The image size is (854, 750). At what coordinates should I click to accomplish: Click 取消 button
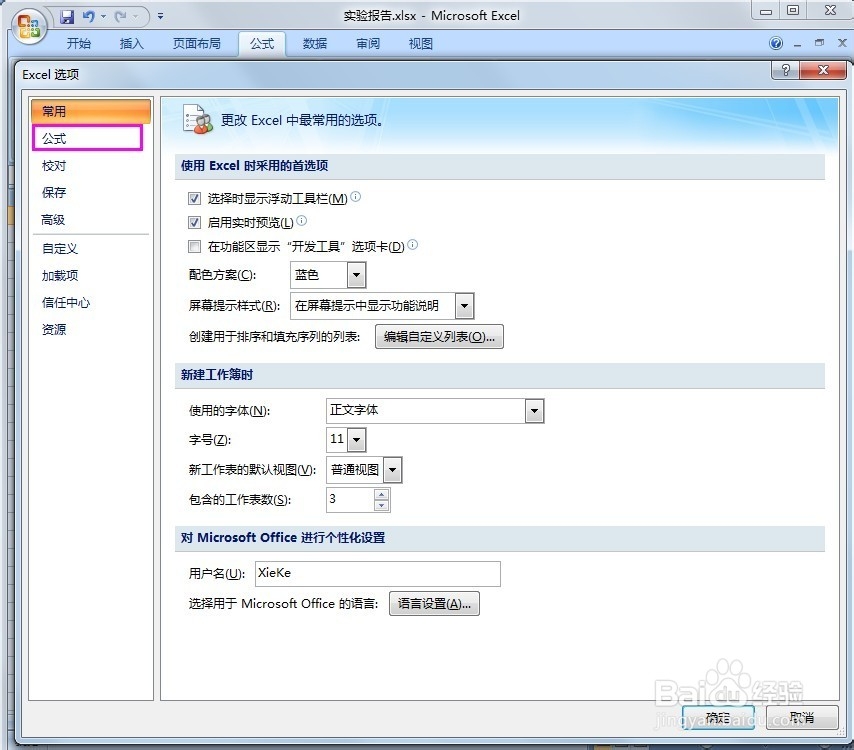pyautogui.click(x=802, y=717)
